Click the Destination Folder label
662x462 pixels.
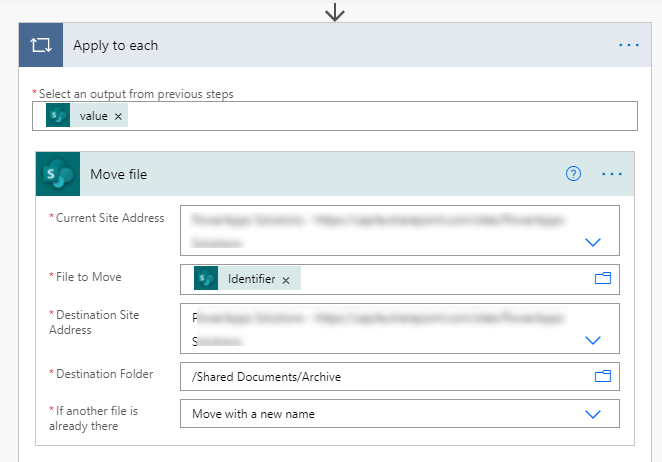click(104, 374)
